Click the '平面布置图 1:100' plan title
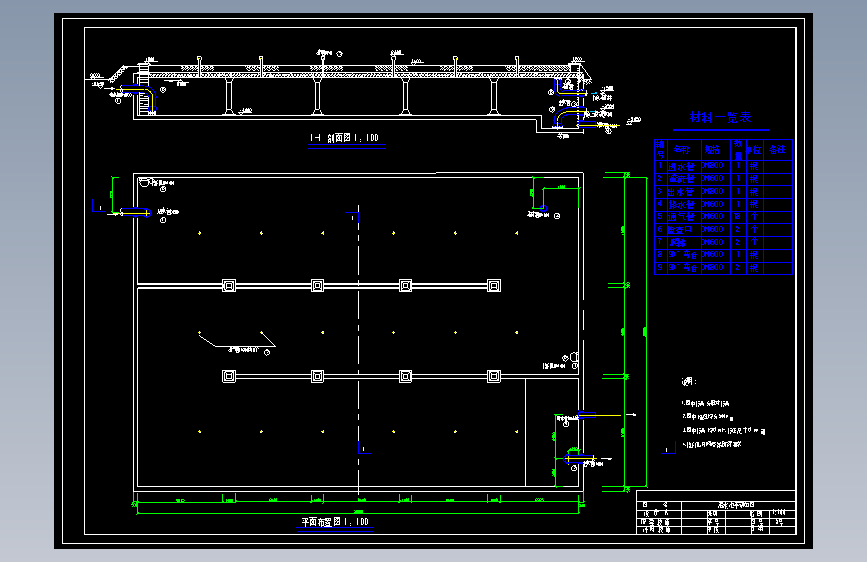The width and height of the screenshot is (867, 562). click(335, 522)
